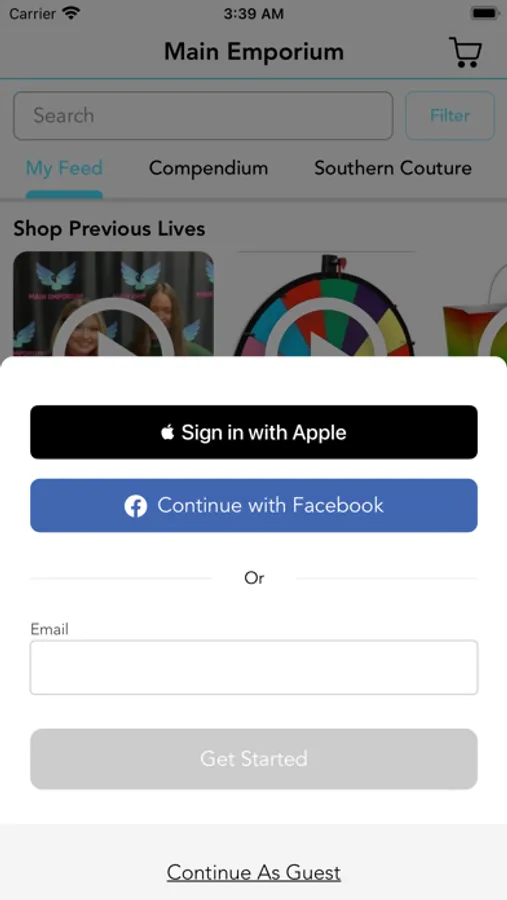Open the Filter options
Viewport: 507px width, 900px height.
[450, 115]
